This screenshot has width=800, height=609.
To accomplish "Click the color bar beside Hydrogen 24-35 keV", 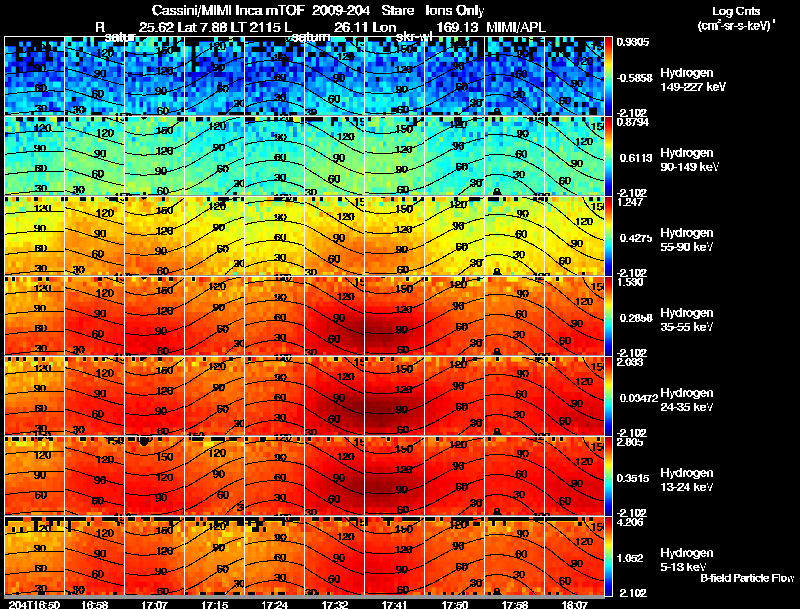I will (x=609, y=396).
